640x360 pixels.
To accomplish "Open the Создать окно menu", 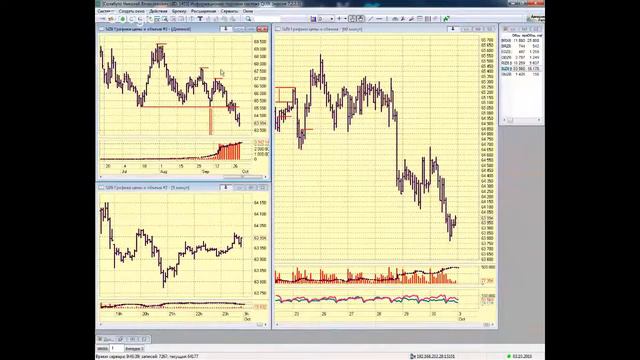I will click(131, 11).
